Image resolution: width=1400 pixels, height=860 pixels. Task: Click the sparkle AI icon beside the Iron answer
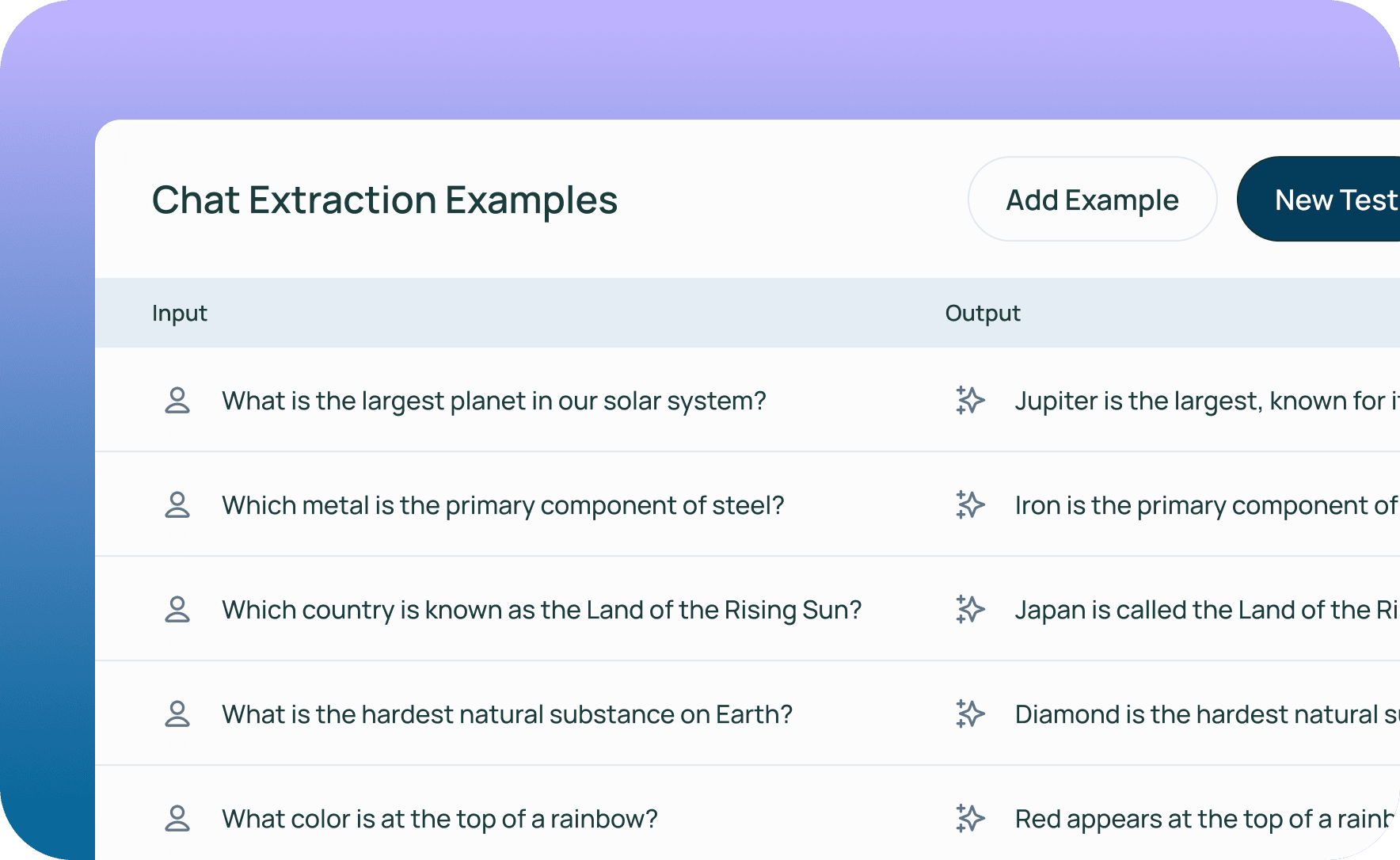pyautogui.click(x=970, y=505)
